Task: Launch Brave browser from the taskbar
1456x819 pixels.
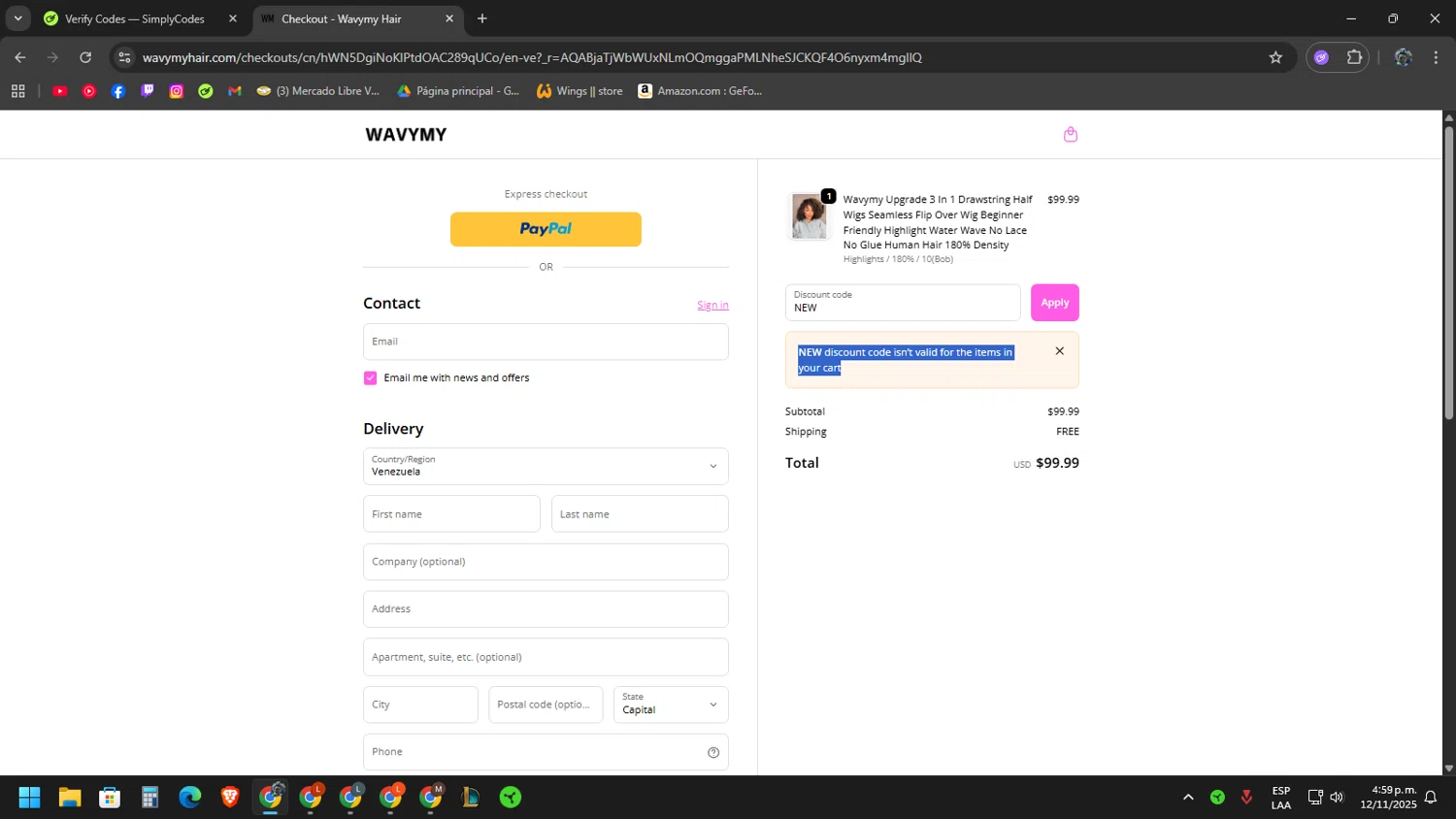Action: click(230, 798)
